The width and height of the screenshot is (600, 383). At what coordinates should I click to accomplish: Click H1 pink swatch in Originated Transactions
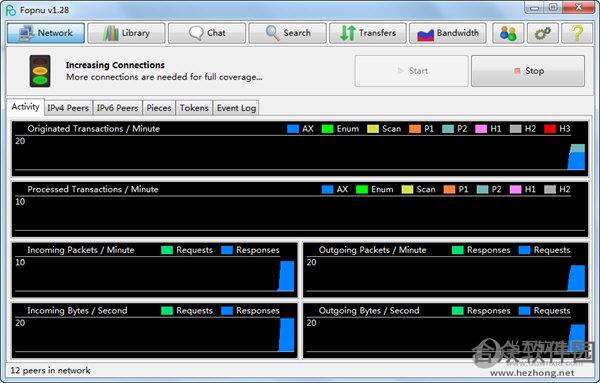[x=481, y=129]
